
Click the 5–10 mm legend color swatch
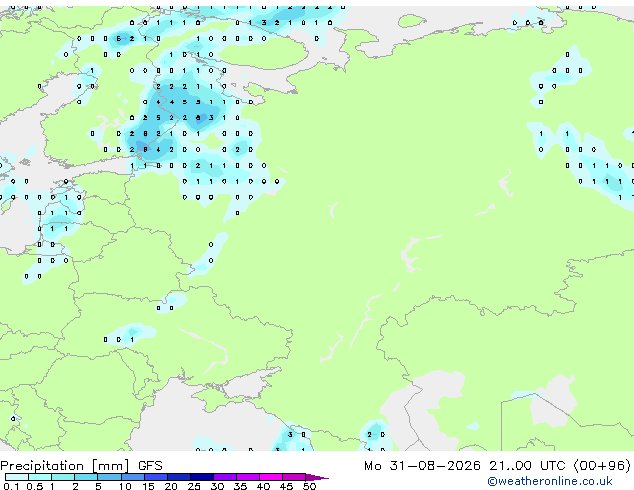pos(109,477)
